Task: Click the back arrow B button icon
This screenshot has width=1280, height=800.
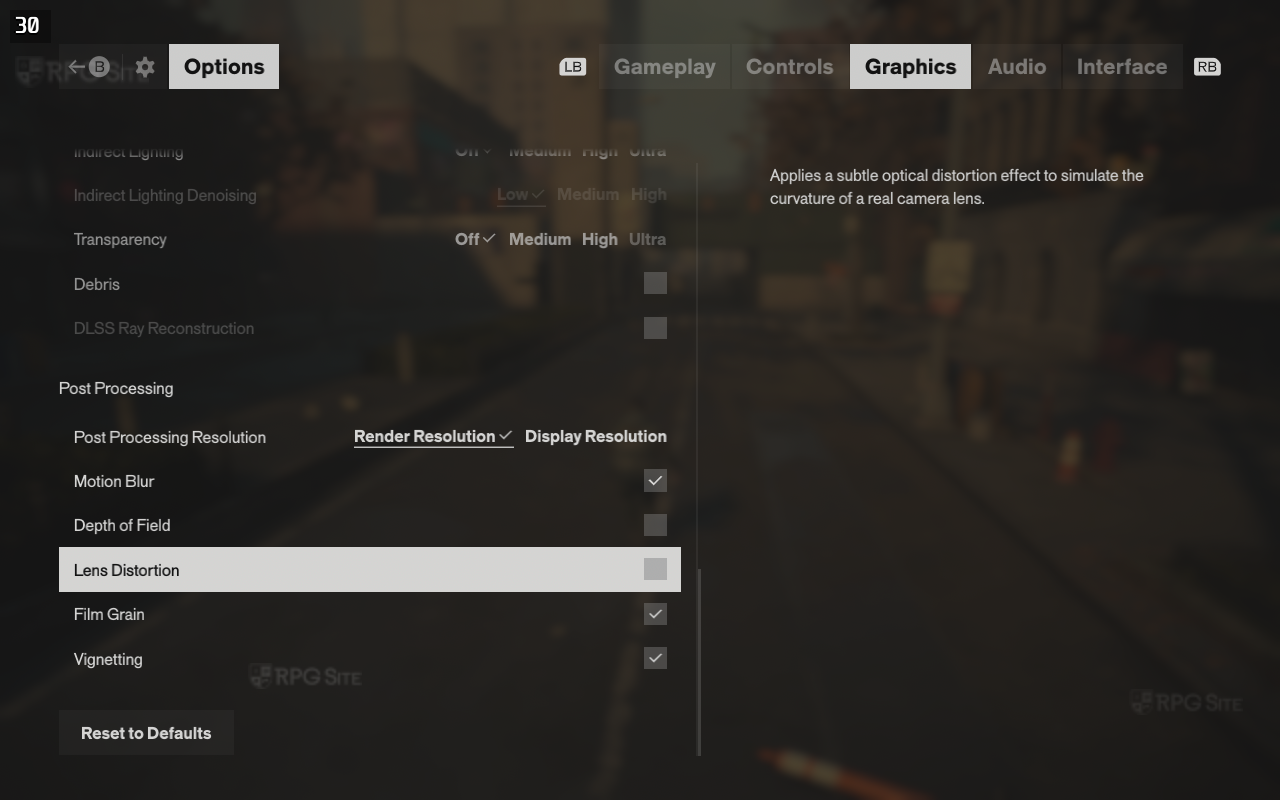Action: click(x=88, y=67)
